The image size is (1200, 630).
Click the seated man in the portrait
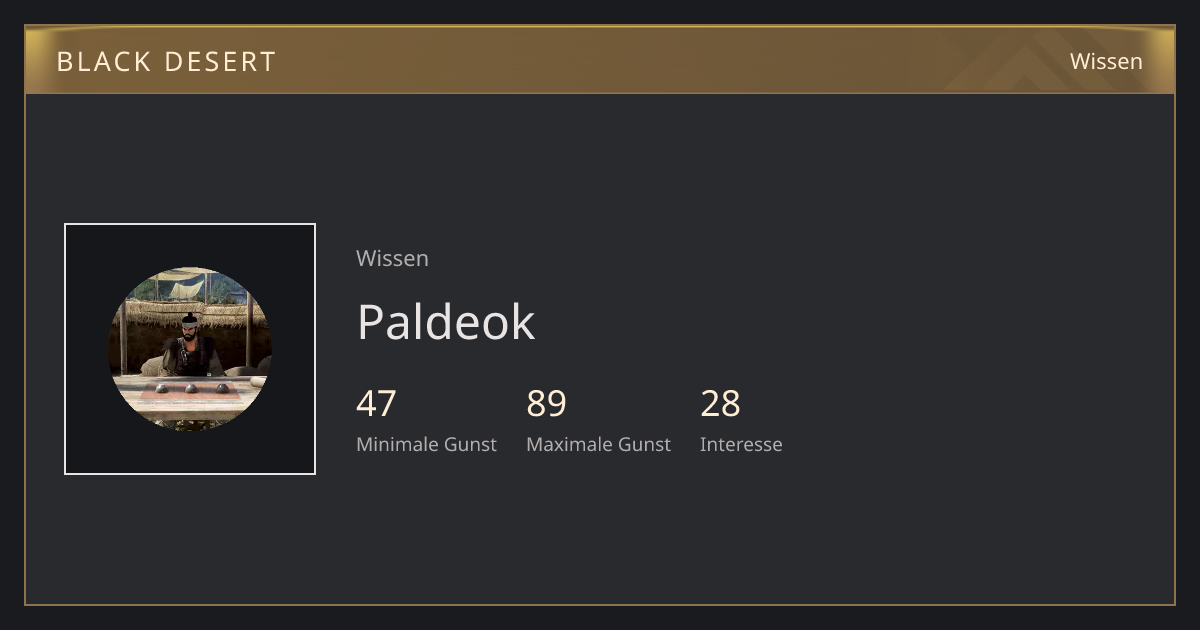tap(190, 345)
